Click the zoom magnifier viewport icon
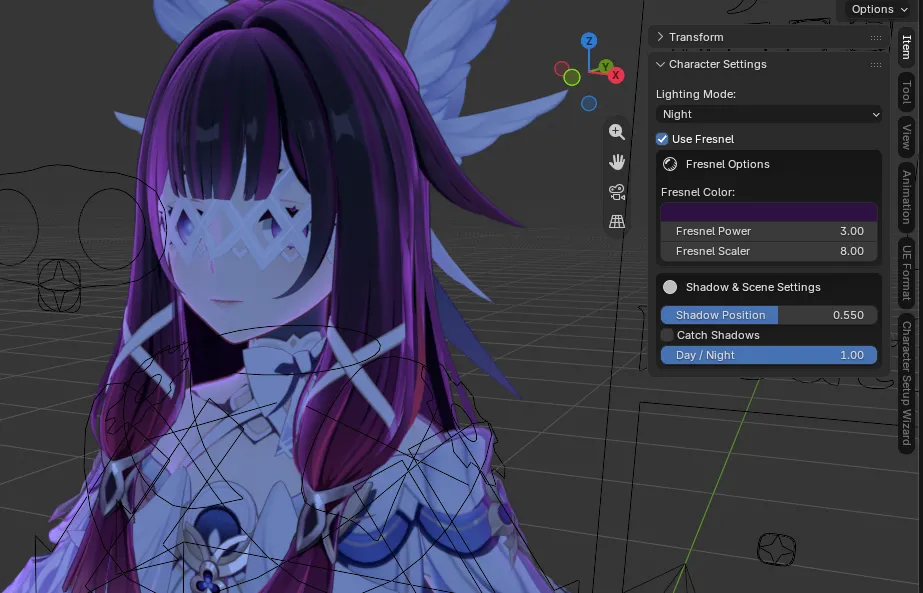This screenshot has height=593, width=923. pyautogui.click(x=616, y=132)
